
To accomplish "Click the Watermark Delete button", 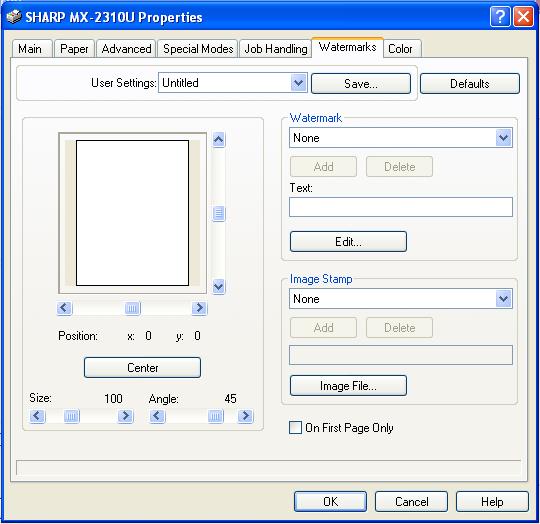I will 399,167.
